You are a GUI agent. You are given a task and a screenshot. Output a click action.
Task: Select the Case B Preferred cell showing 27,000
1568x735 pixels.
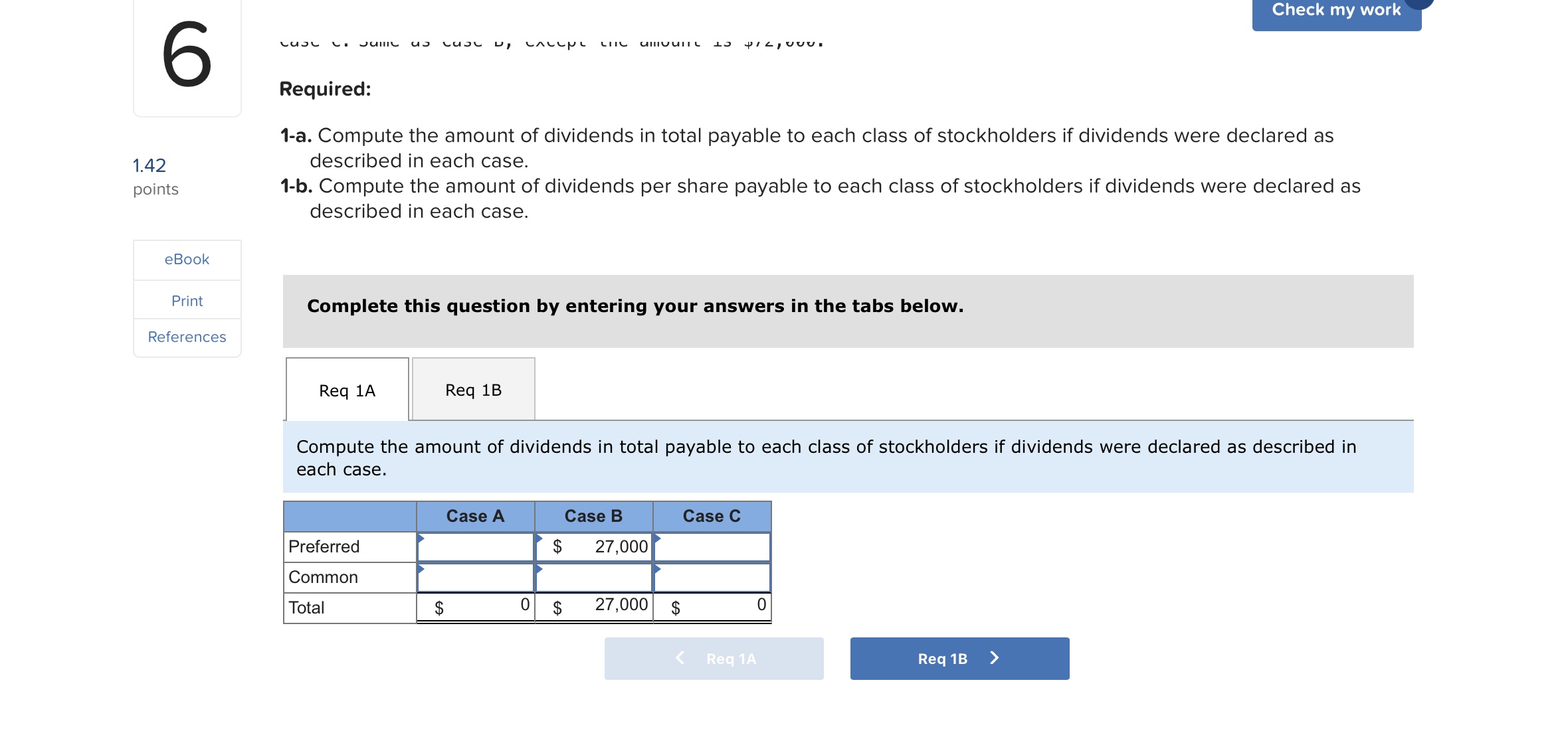click(x=594, y=547)
